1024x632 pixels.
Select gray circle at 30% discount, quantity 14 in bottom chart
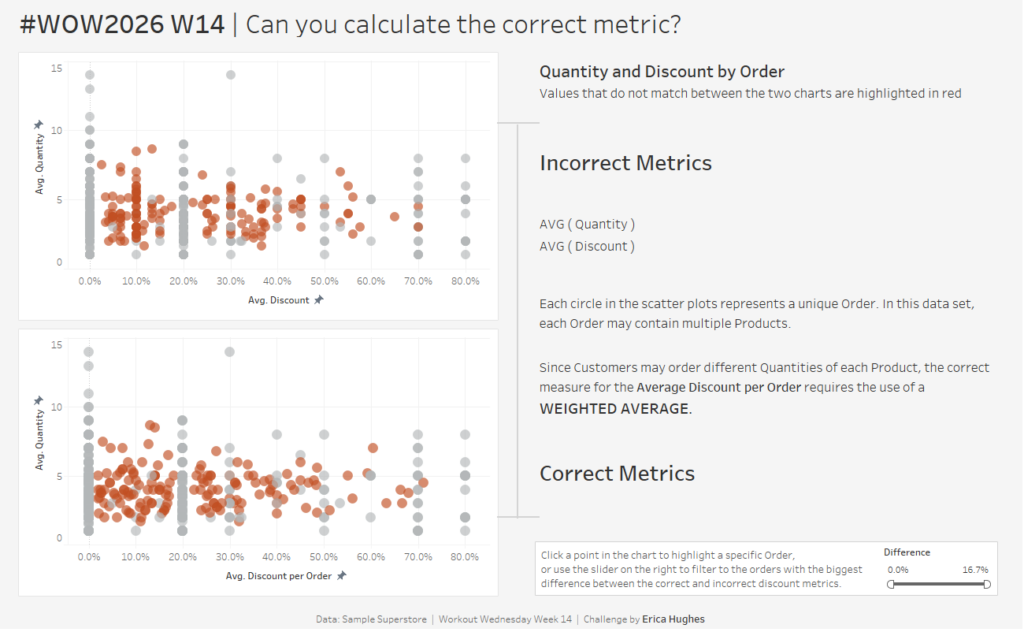pos(230,352)
